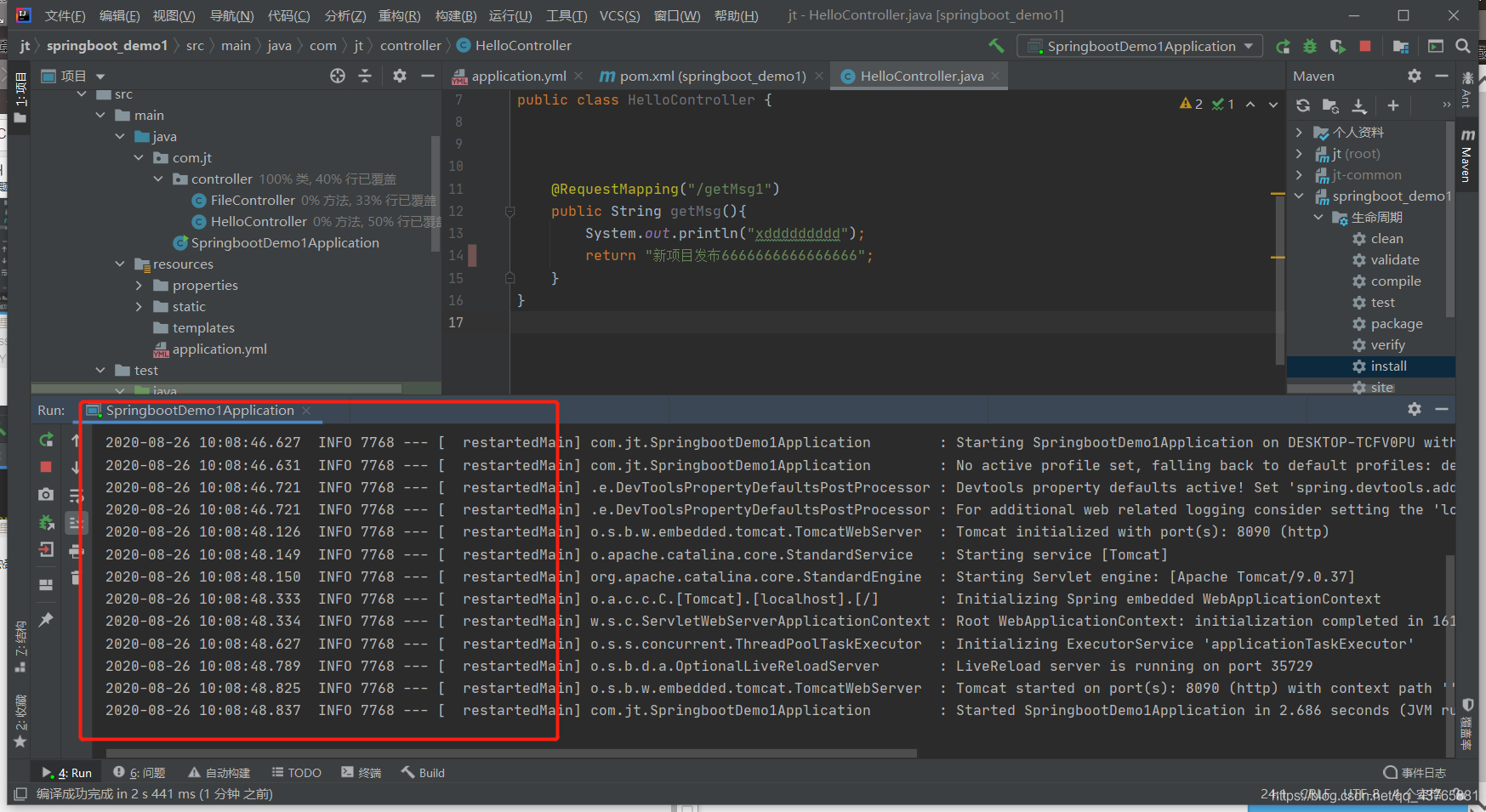Select Maven clean lifecycle goal

[1386, 238]
